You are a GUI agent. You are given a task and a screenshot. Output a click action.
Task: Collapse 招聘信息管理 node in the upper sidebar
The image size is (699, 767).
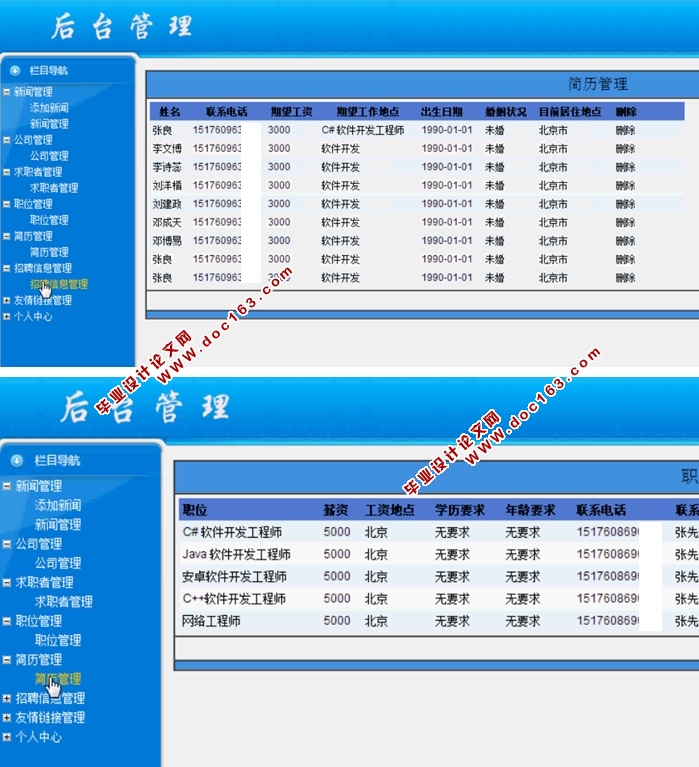tap(6, 268)
